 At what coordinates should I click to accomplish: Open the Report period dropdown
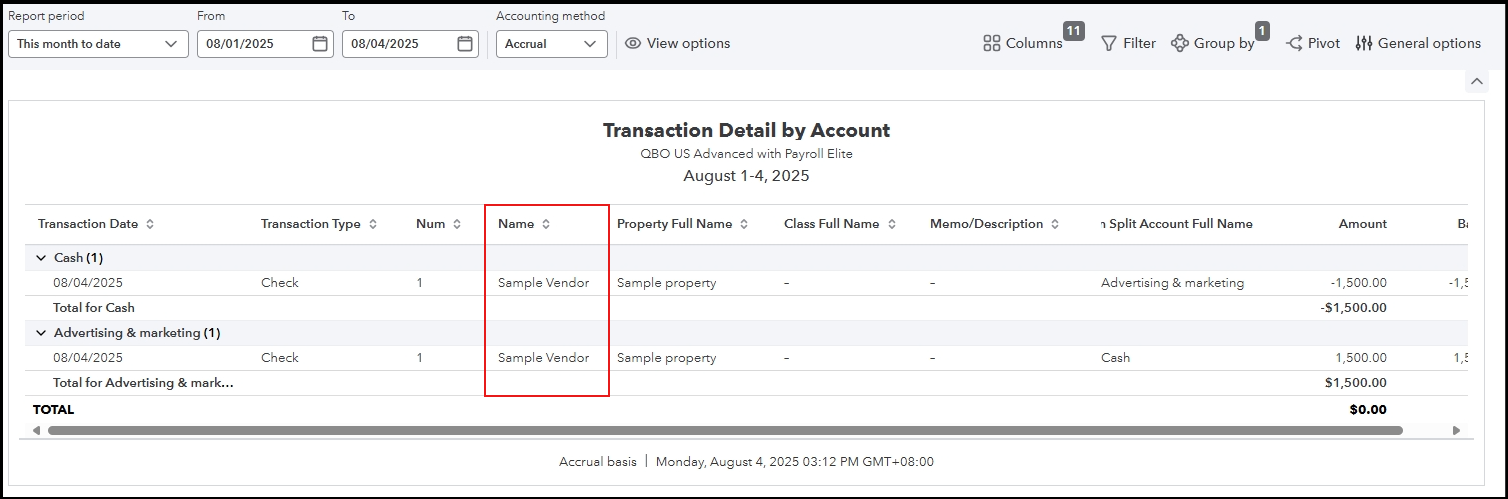click(x=98, y=44)
